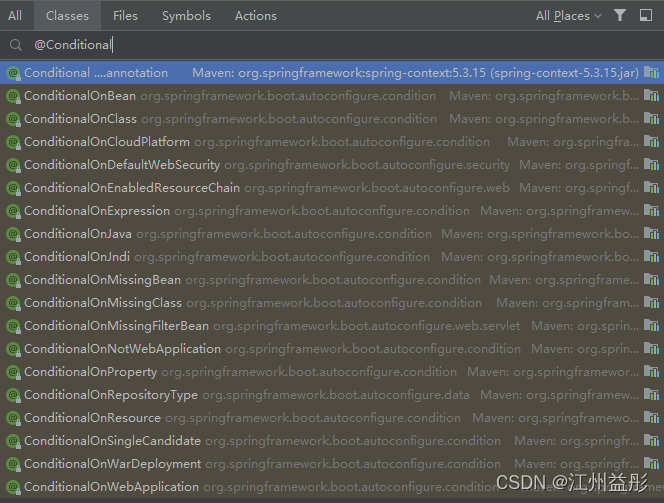
Task: Select the Conditional annotation result
Action: [332, 73]
